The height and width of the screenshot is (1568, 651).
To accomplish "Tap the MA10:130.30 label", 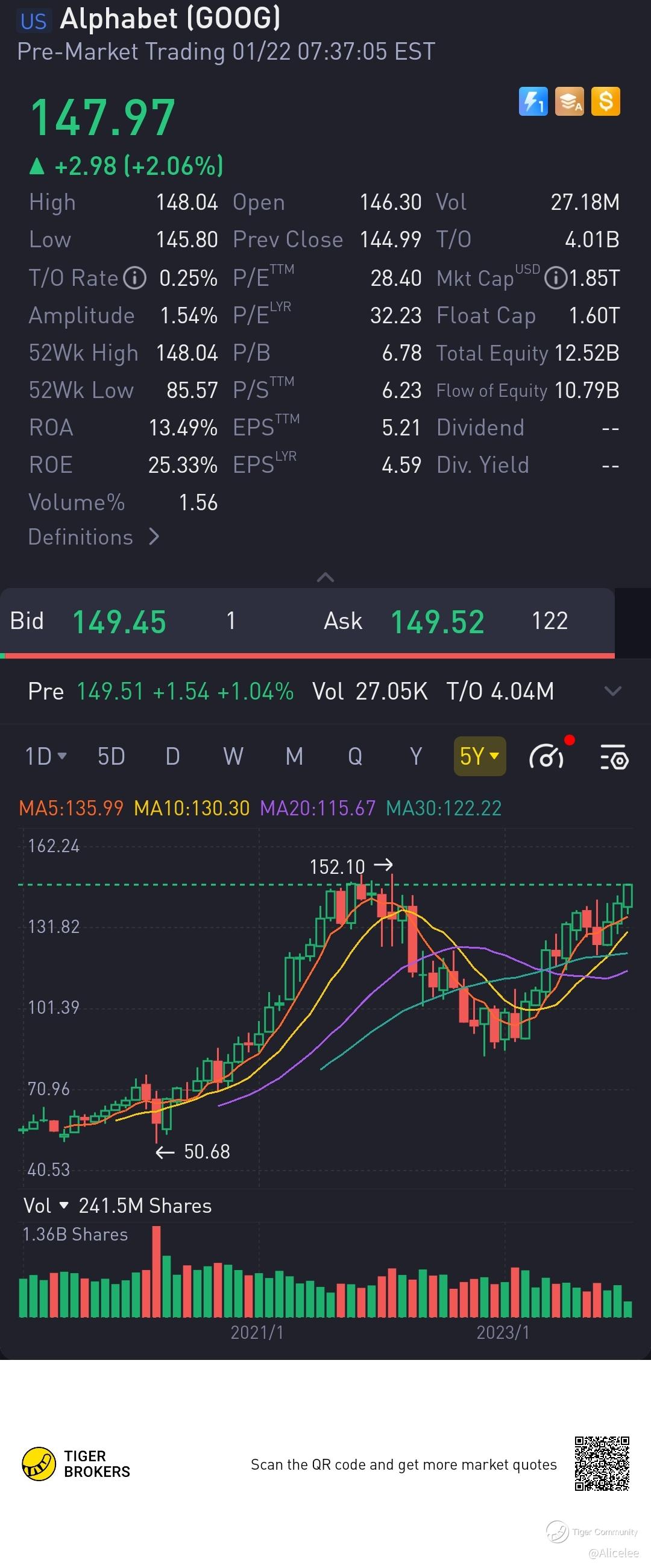I will tap(192, 808).
